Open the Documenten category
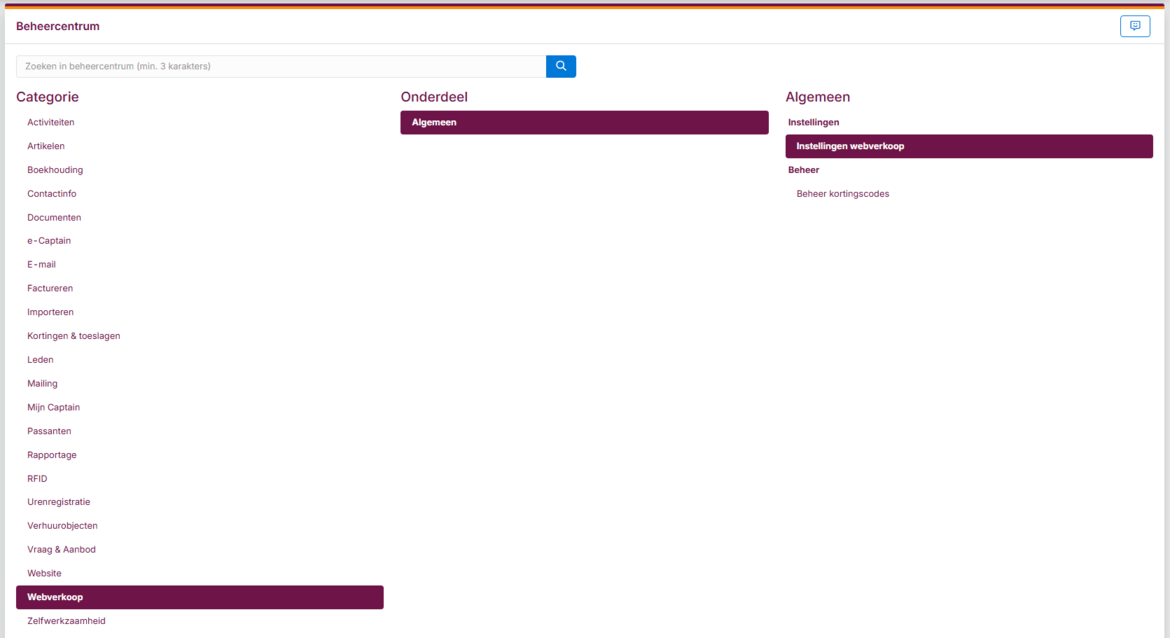 pos(54,217)
